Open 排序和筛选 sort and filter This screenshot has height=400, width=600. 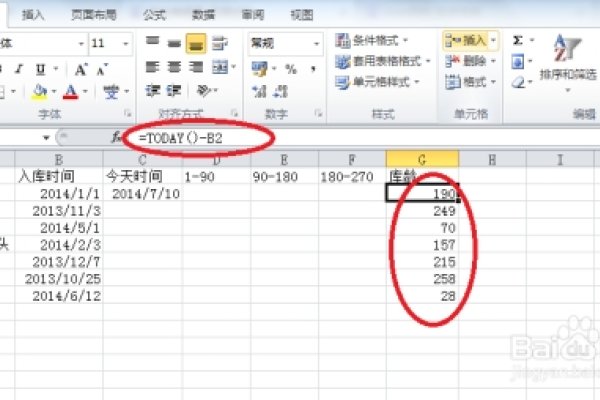[568, 63]
